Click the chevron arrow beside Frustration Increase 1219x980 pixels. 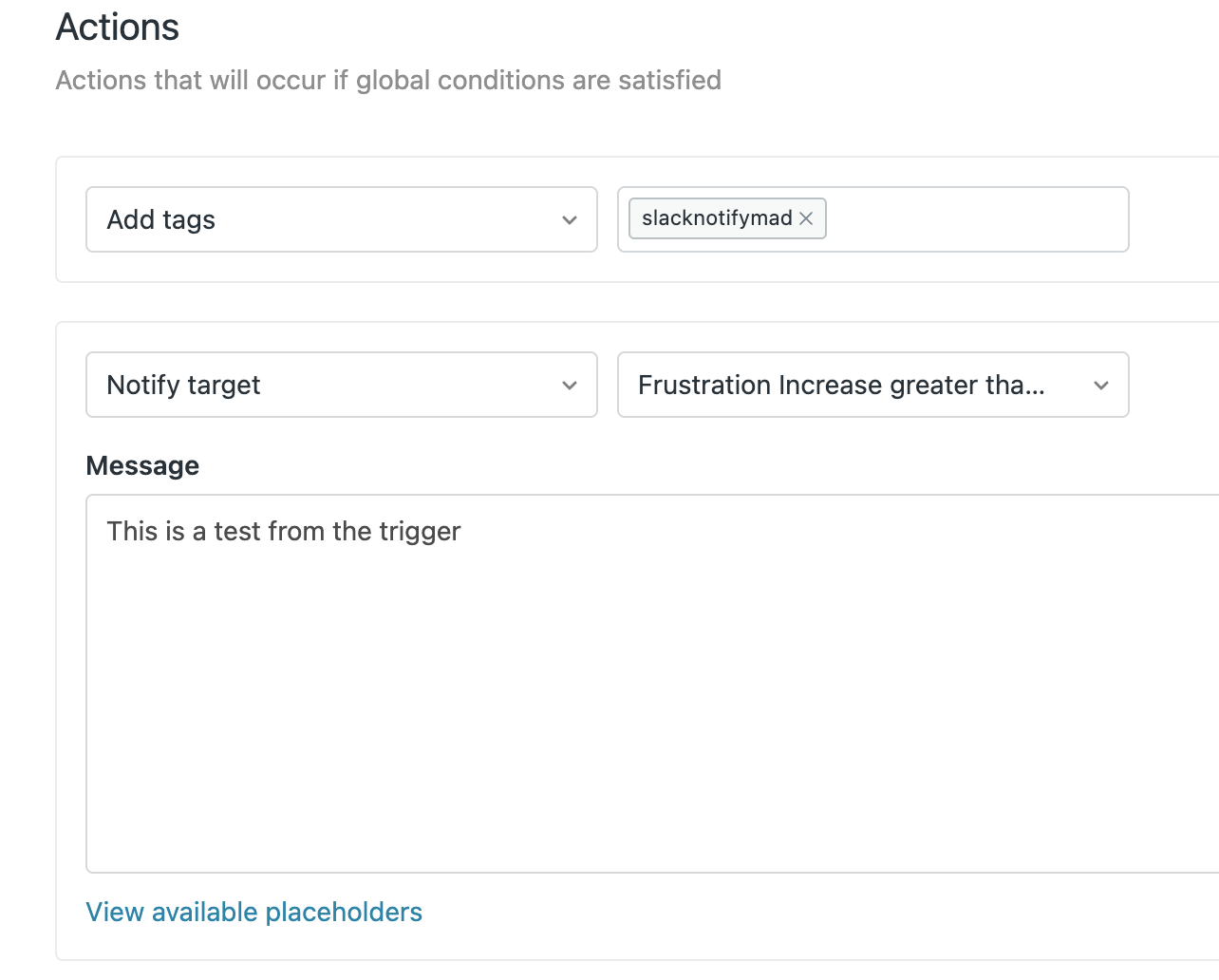(x=1101, y=386)
